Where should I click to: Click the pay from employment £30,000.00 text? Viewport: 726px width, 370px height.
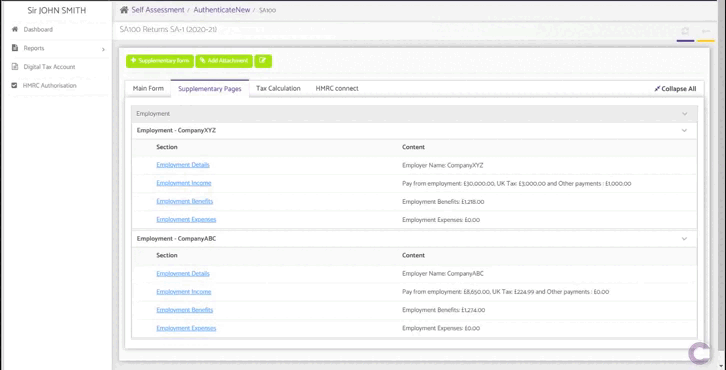coord(516,184)
